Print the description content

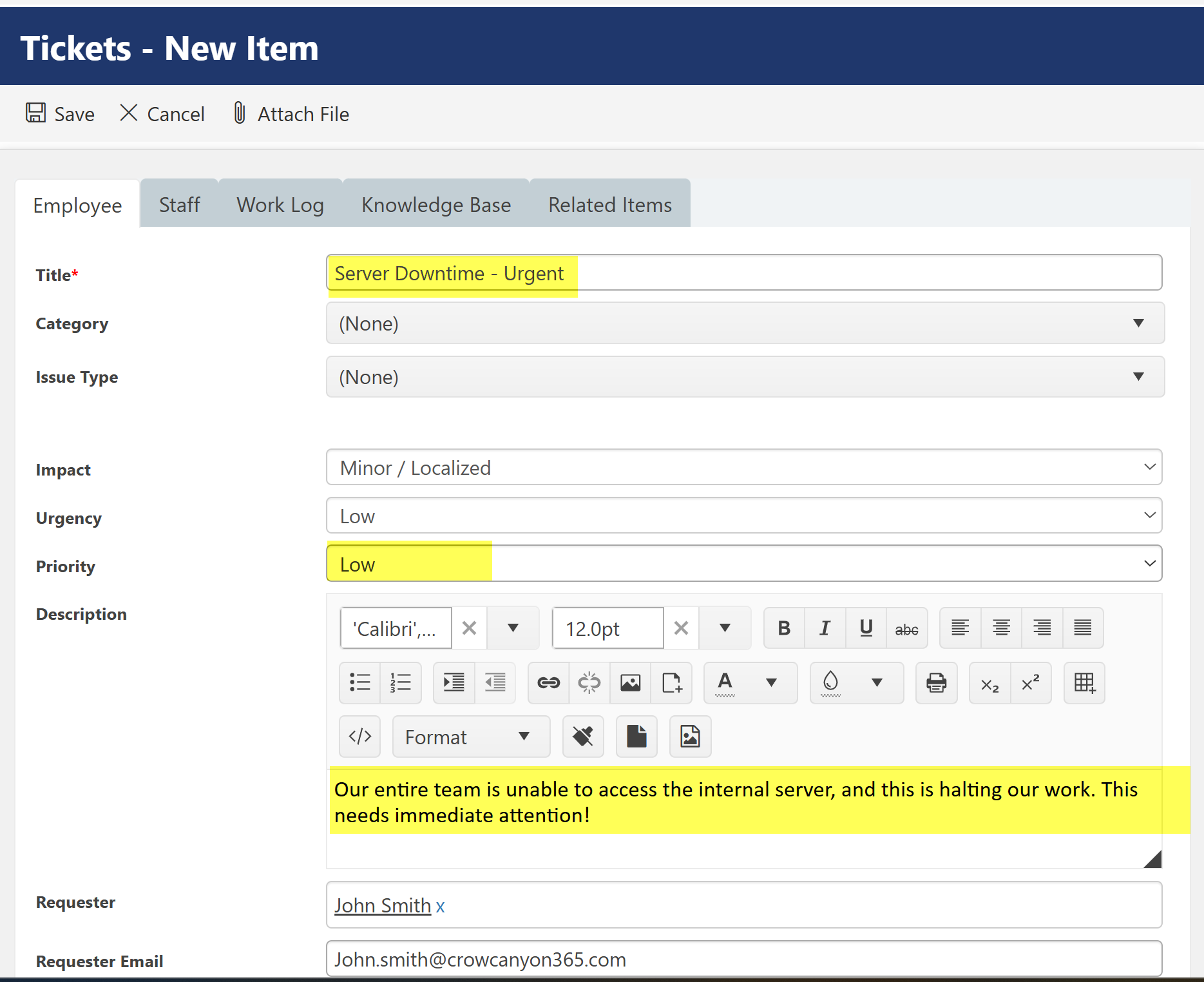936,683
